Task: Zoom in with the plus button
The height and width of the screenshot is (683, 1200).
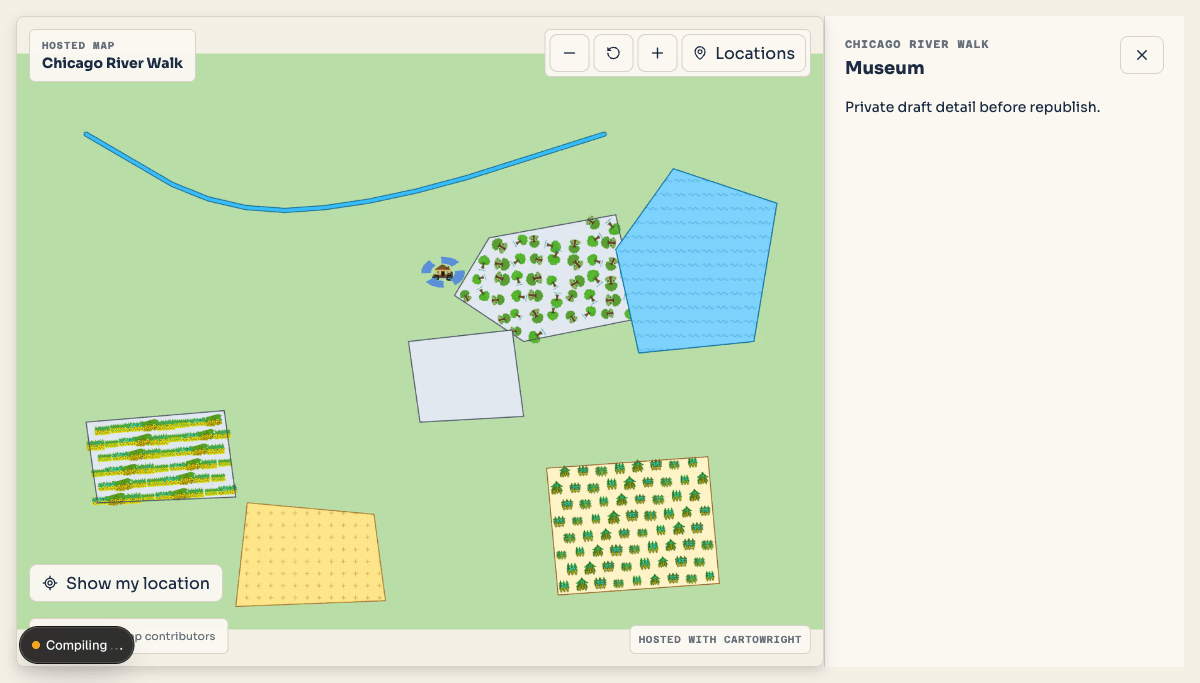Action: coord(657,53)
